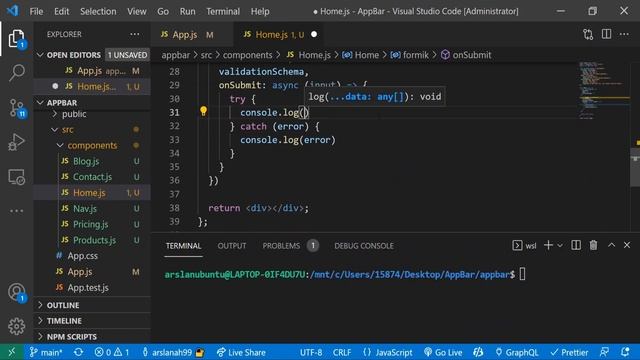Click the editor vertical scrollbar
The image size is (640, 360).
(x=635, y=167)
